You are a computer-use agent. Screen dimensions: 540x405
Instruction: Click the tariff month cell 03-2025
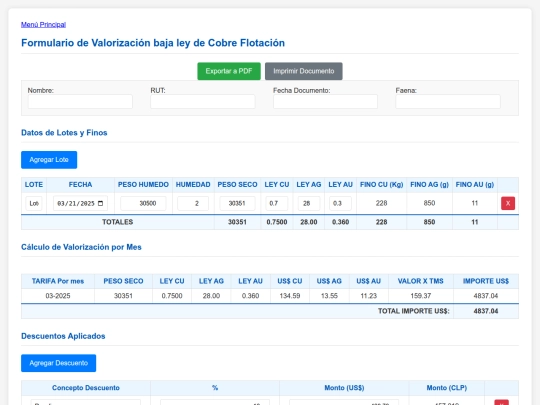point(58,296)
